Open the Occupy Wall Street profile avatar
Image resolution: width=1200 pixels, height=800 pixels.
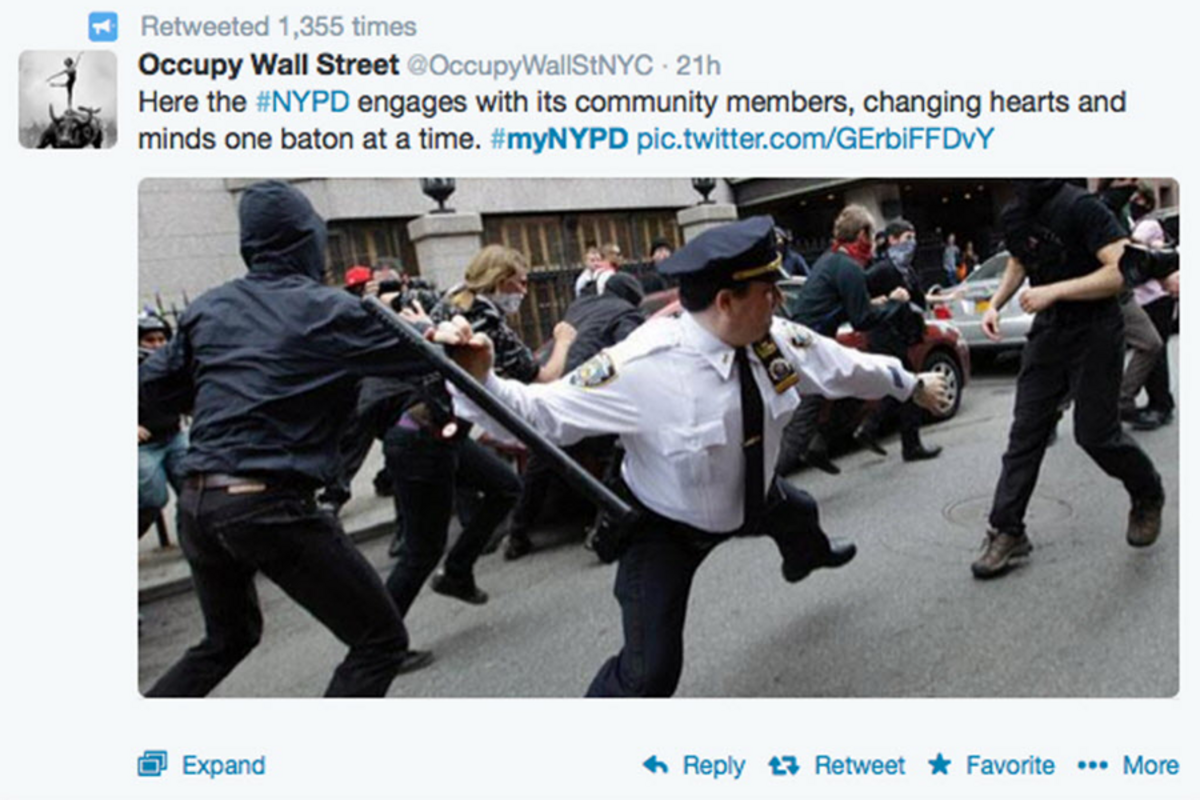click(x=68, y=99)
